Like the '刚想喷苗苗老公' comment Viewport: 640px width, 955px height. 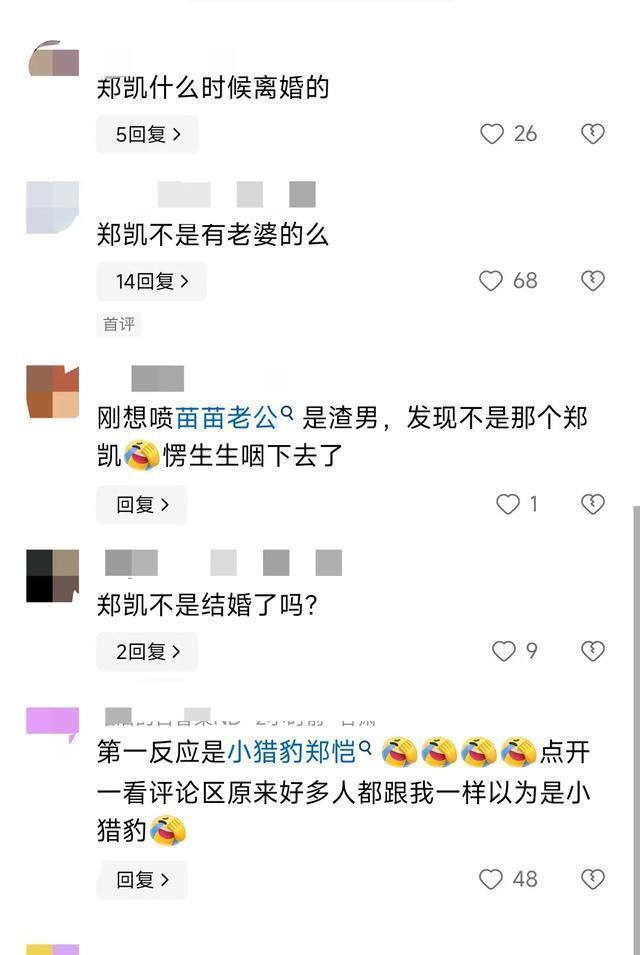508,504
